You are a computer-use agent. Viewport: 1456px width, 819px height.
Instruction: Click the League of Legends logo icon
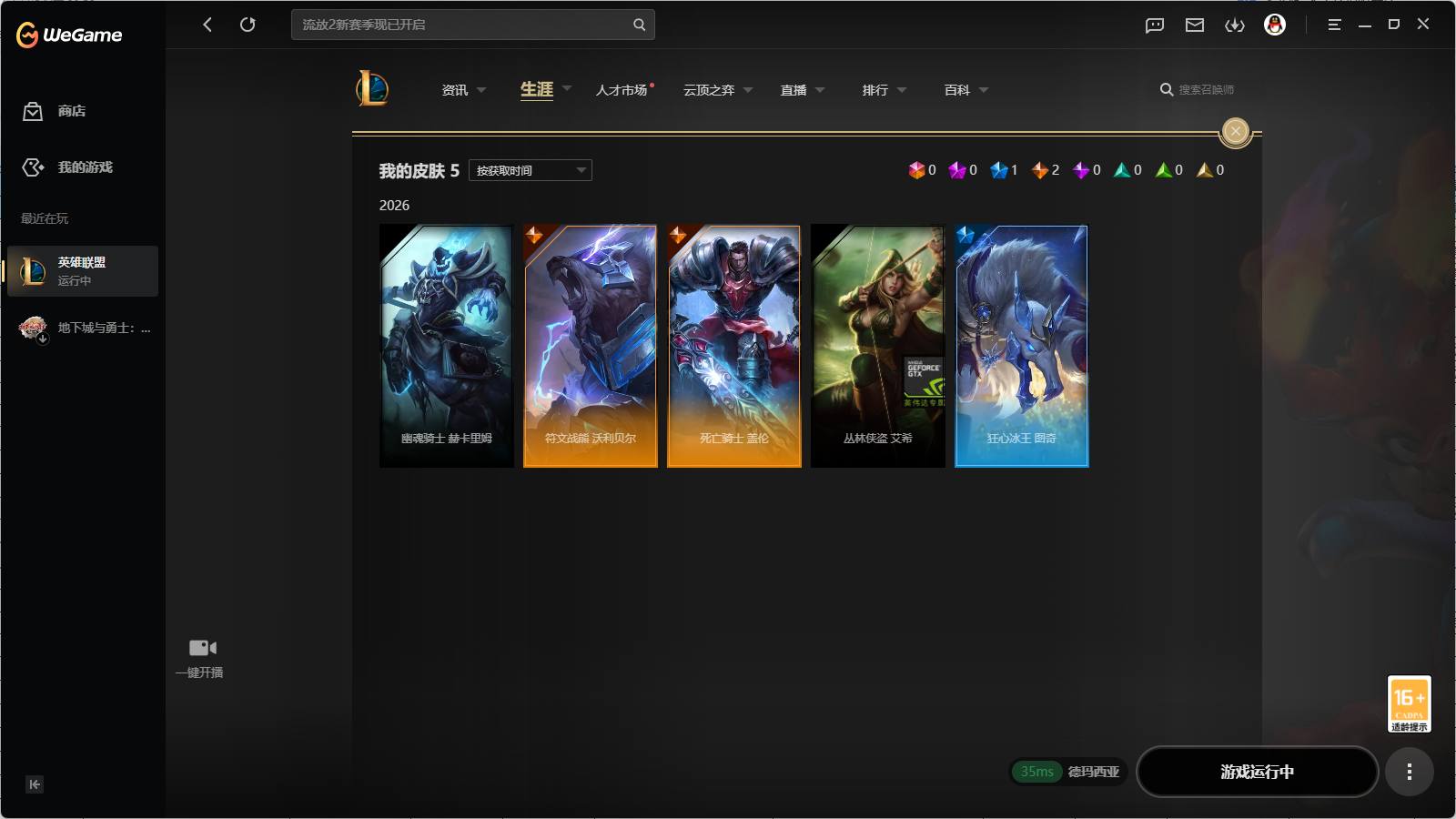coord(372,89)
